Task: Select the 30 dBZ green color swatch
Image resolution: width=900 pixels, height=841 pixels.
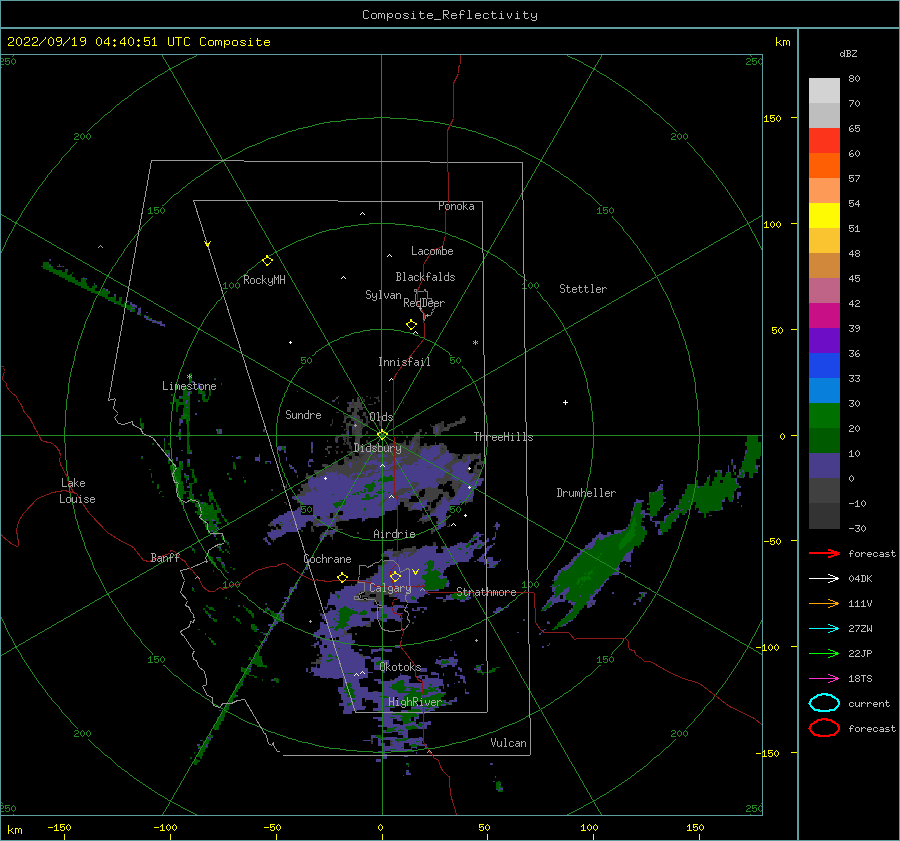Action: coord(824,416)
